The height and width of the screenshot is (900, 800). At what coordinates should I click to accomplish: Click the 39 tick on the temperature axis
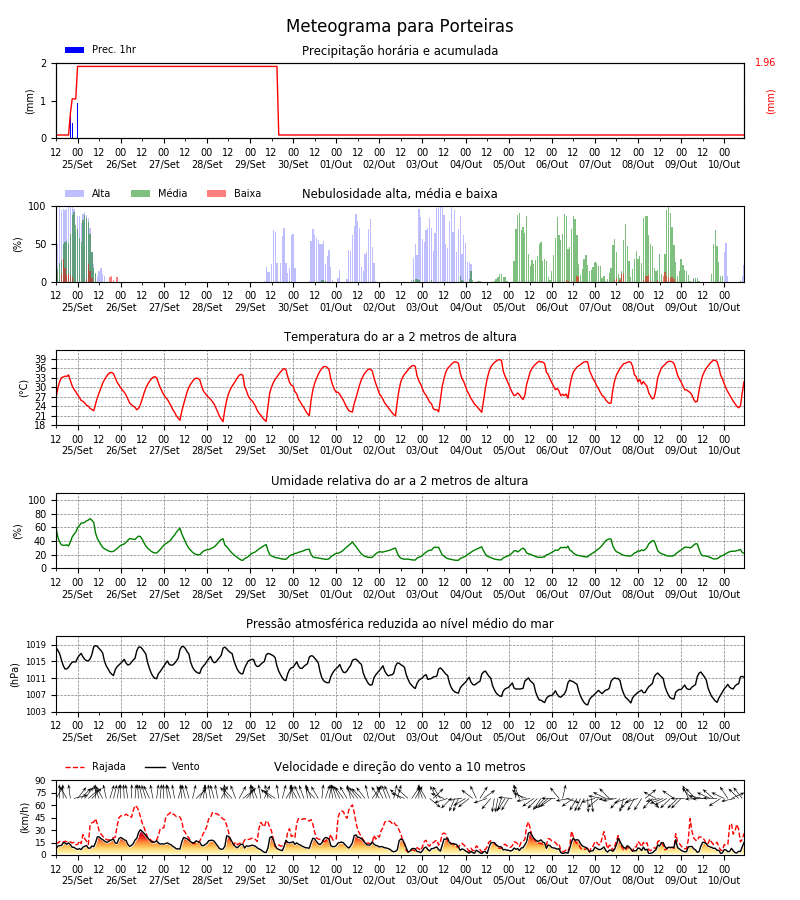tap(41, 359)
